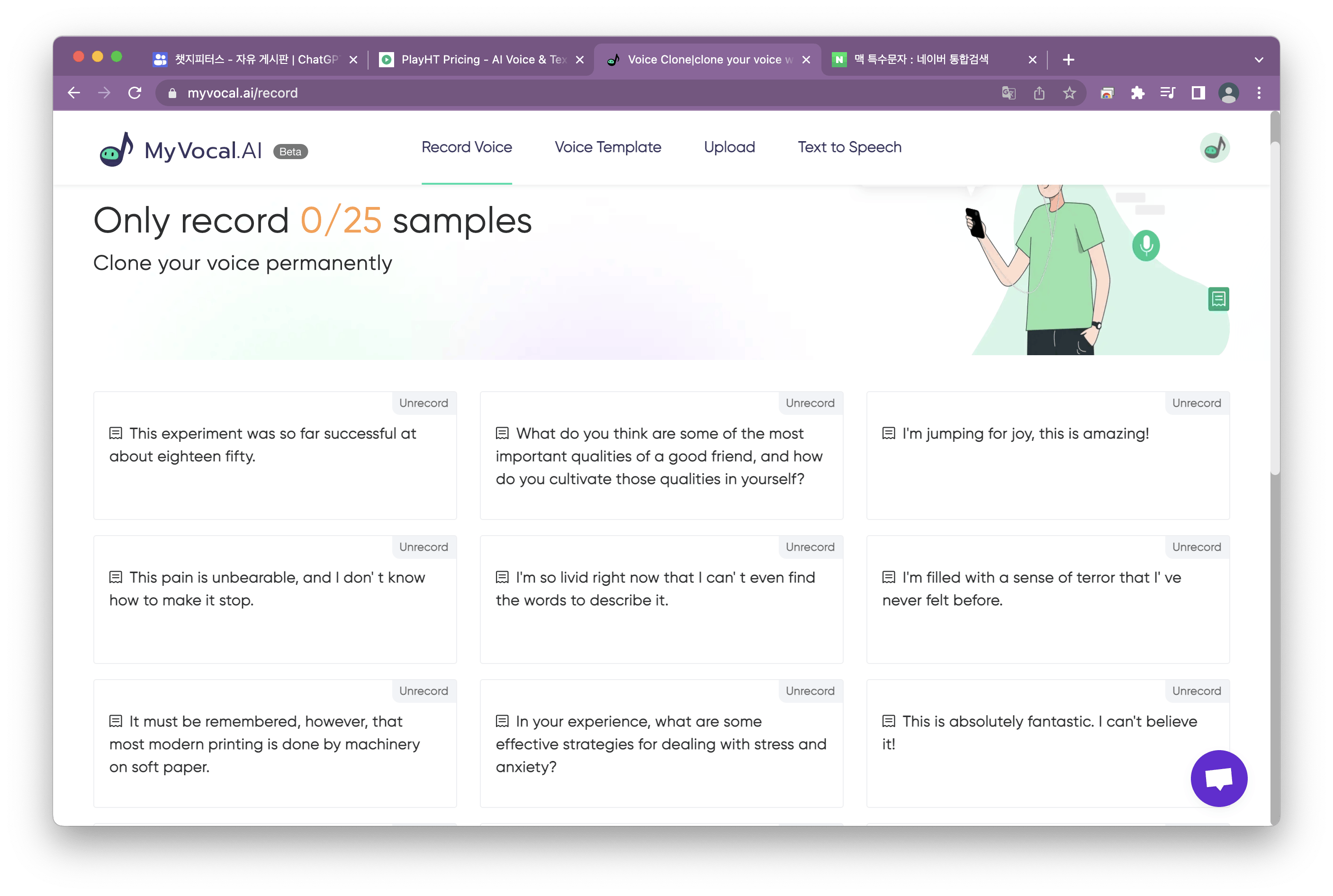Image resolution: width=1333 pixels, height=896 pixels.
Task: Click Unrecord tag on 'eighteen fifty' card
Action: [x=423, y=403]
